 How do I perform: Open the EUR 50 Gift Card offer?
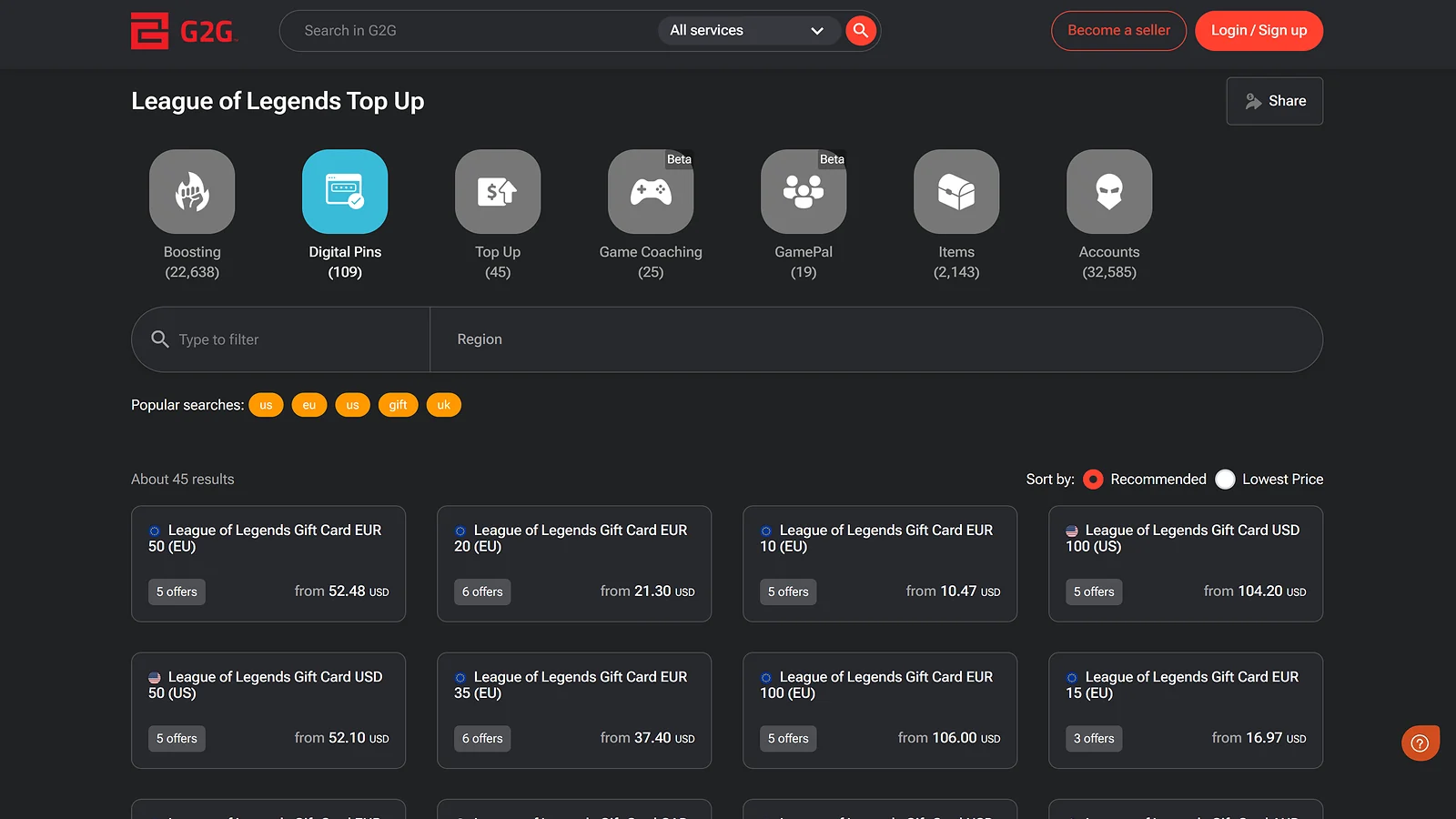[x=268, y=563]
